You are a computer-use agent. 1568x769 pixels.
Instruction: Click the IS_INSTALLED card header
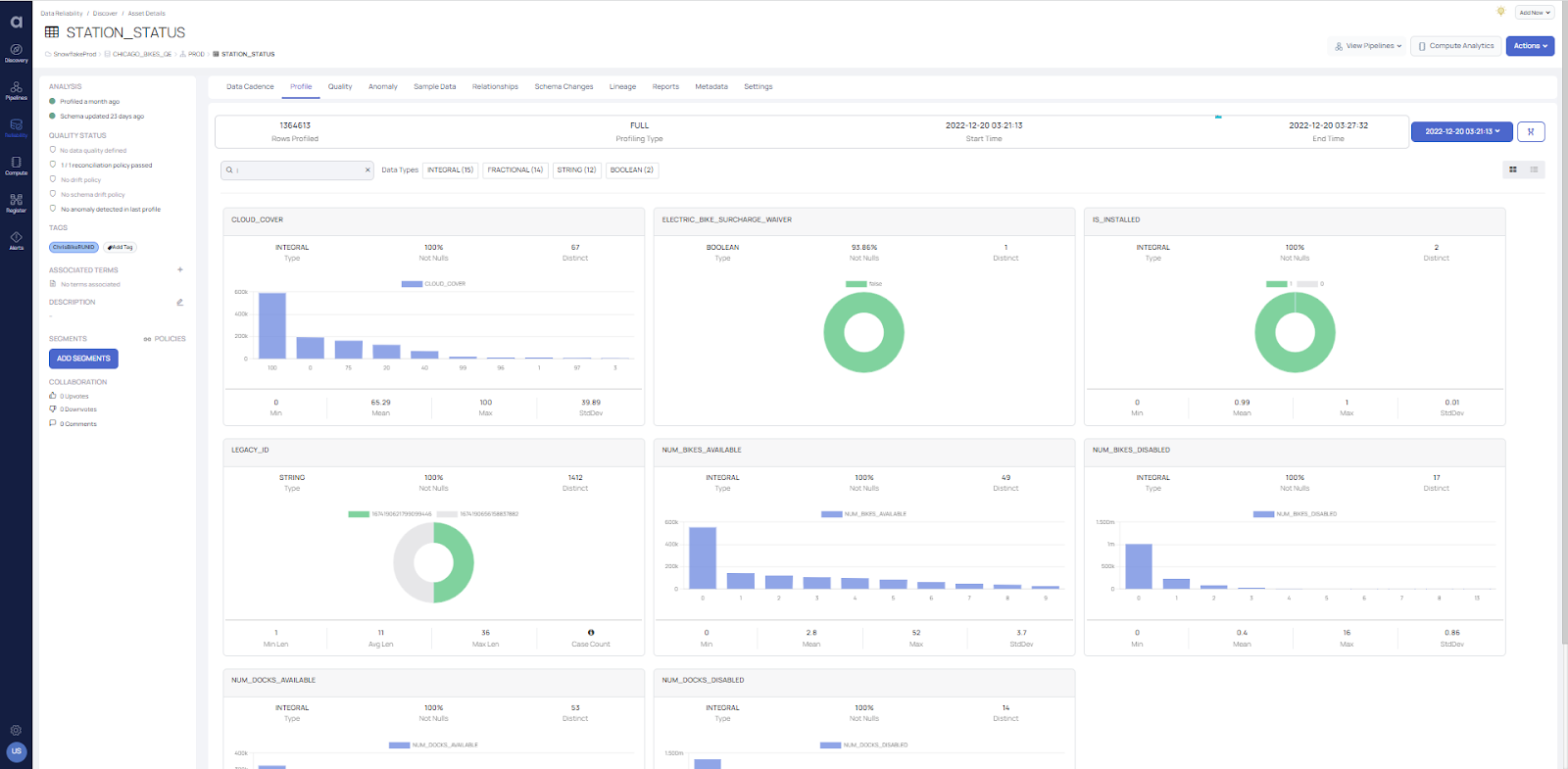click(1295, 219)
